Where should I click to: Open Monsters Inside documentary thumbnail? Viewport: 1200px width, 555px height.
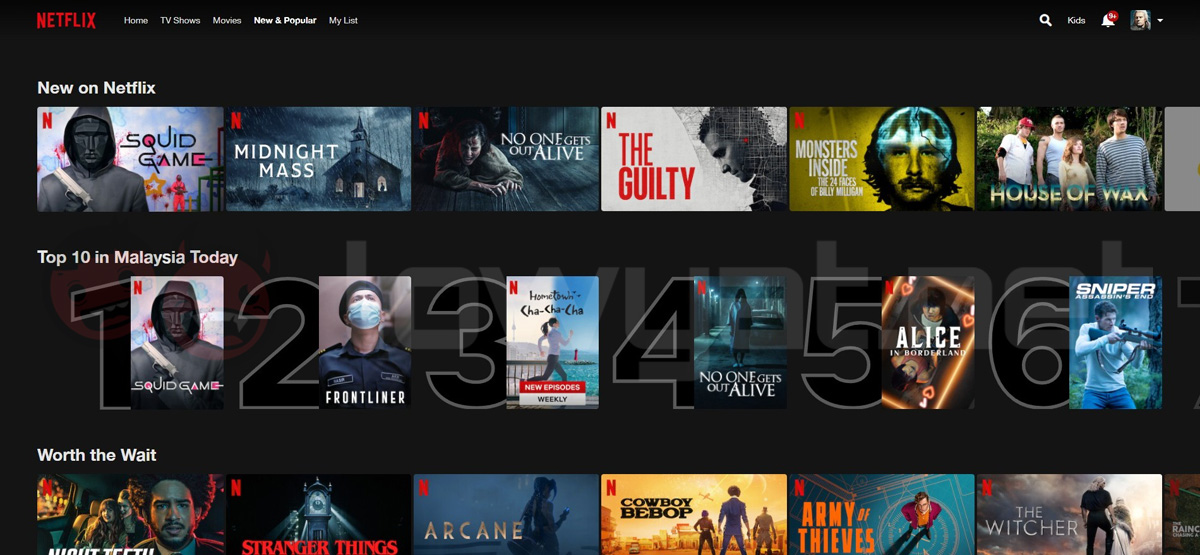881,159
